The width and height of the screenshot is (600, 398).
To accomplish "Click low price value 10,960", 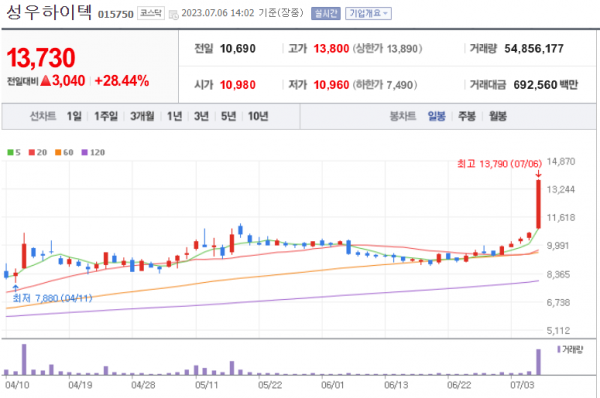I will (331, 85).
